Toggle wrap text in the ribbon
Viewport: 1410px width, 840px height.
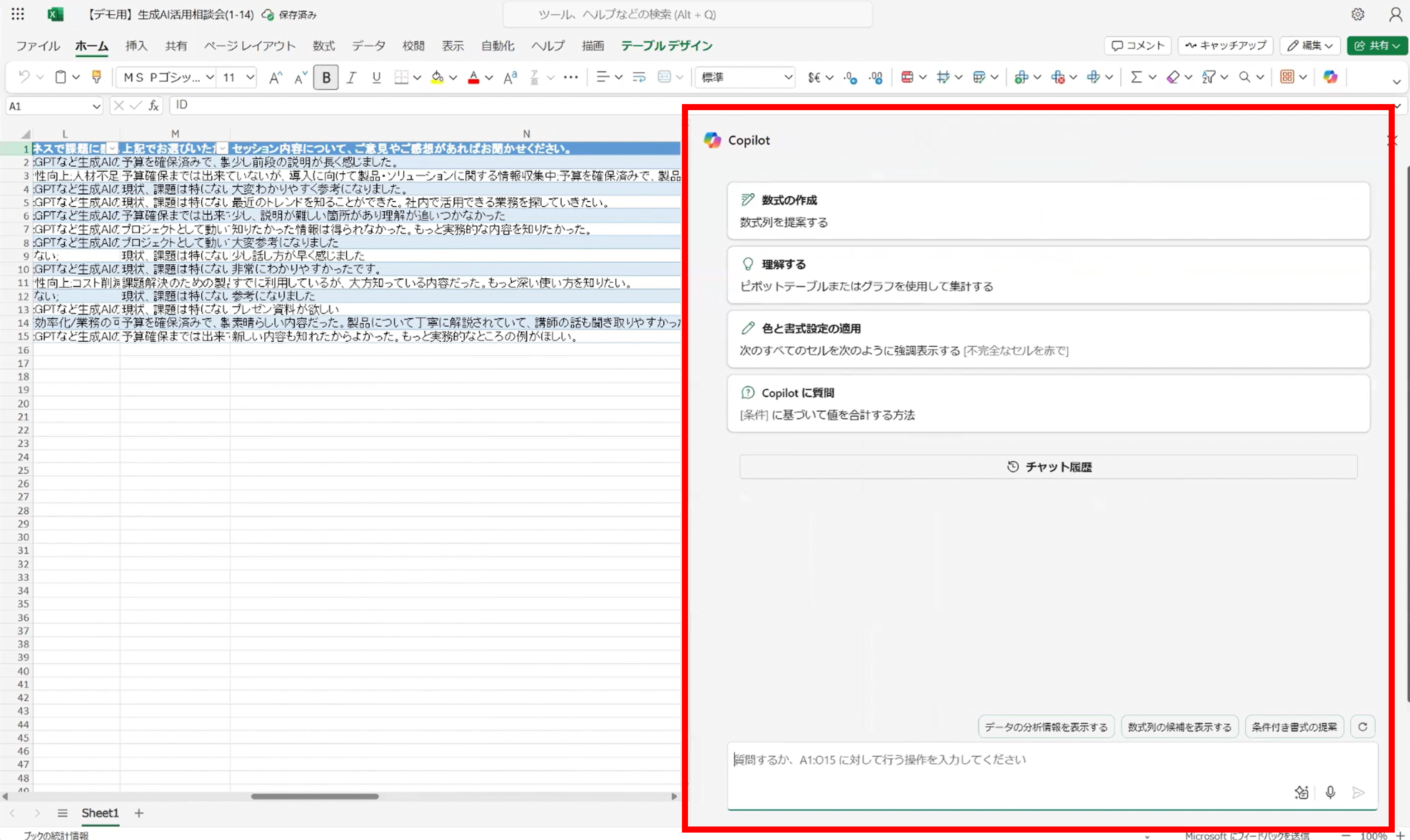point(639,77)
